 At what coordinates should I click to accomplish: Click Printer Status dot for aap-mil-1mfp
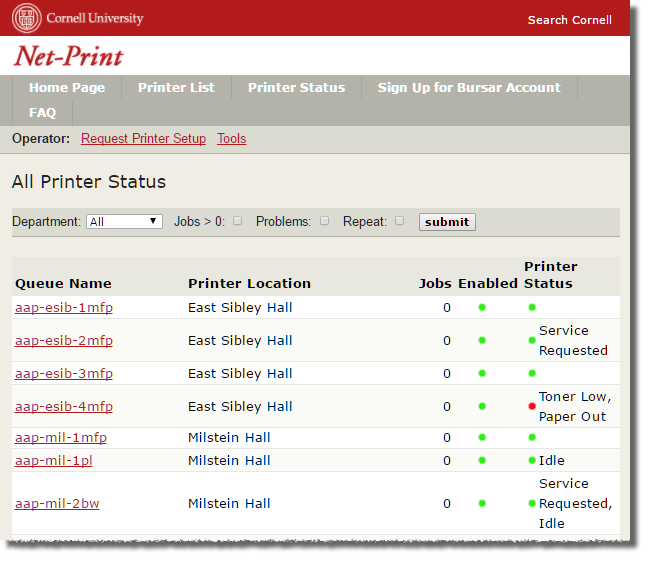(x=532, y=437)
